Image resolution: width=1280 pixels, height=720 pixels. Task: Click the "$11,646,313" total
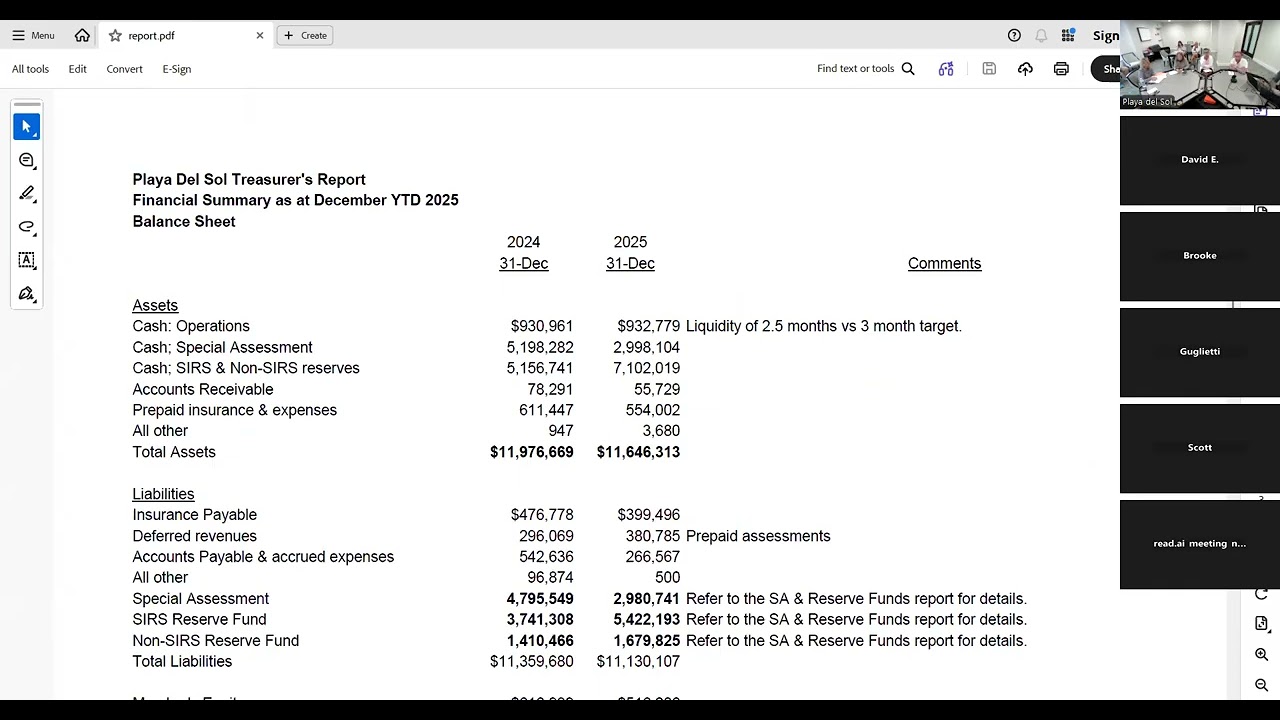click(x=638, y=452)
